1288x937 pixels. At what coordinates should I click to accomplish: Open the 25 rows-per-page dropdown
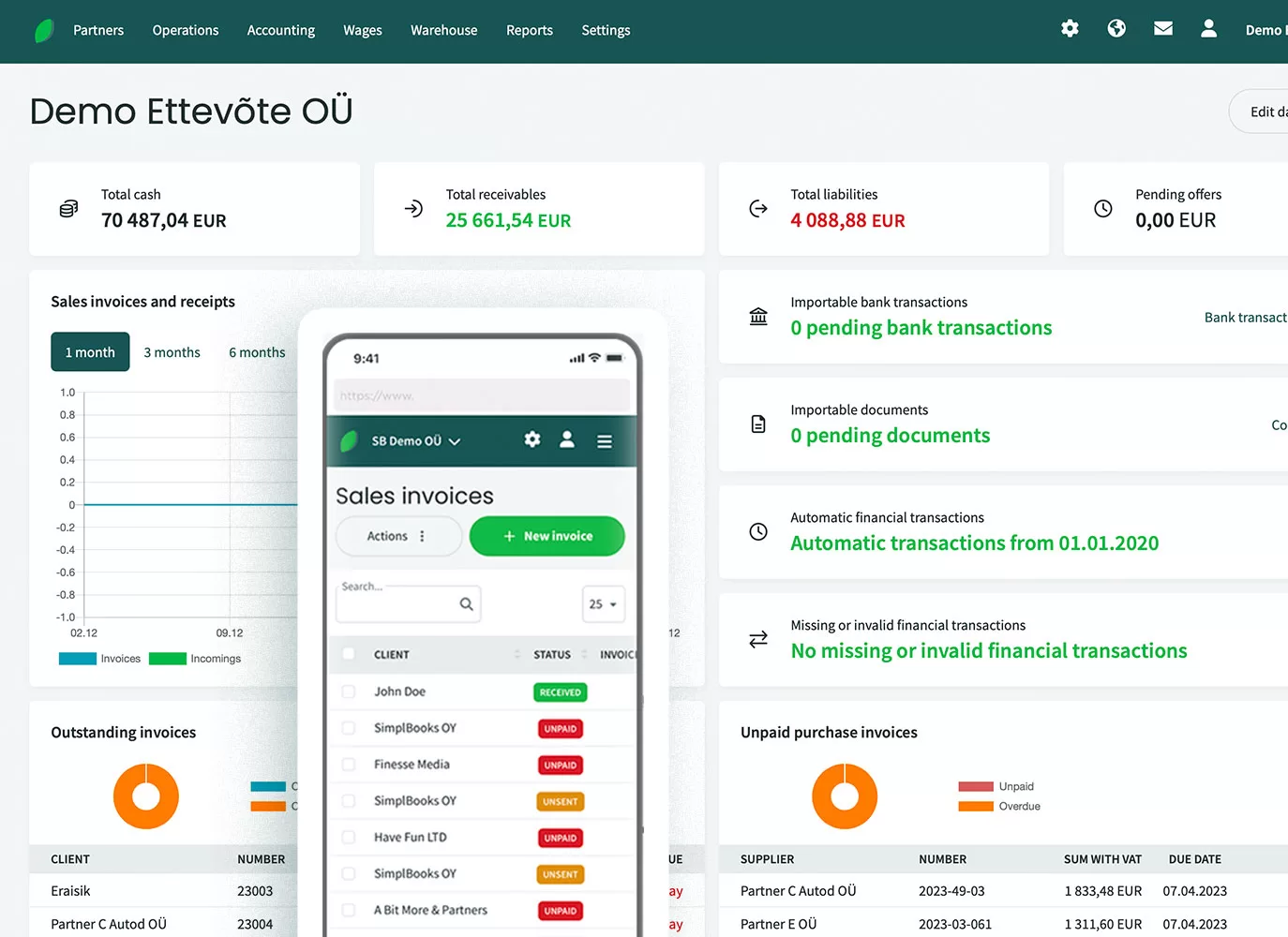603,604
